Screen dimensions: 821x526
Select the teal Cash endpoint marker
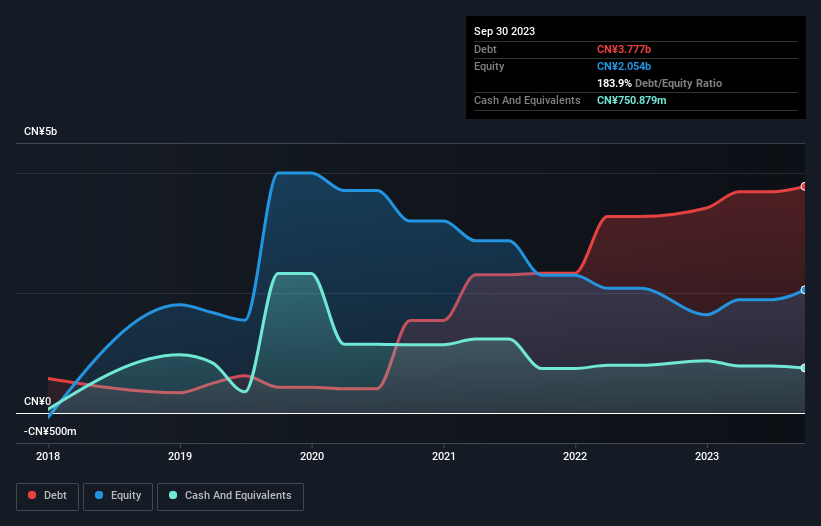tap(804, 368)
